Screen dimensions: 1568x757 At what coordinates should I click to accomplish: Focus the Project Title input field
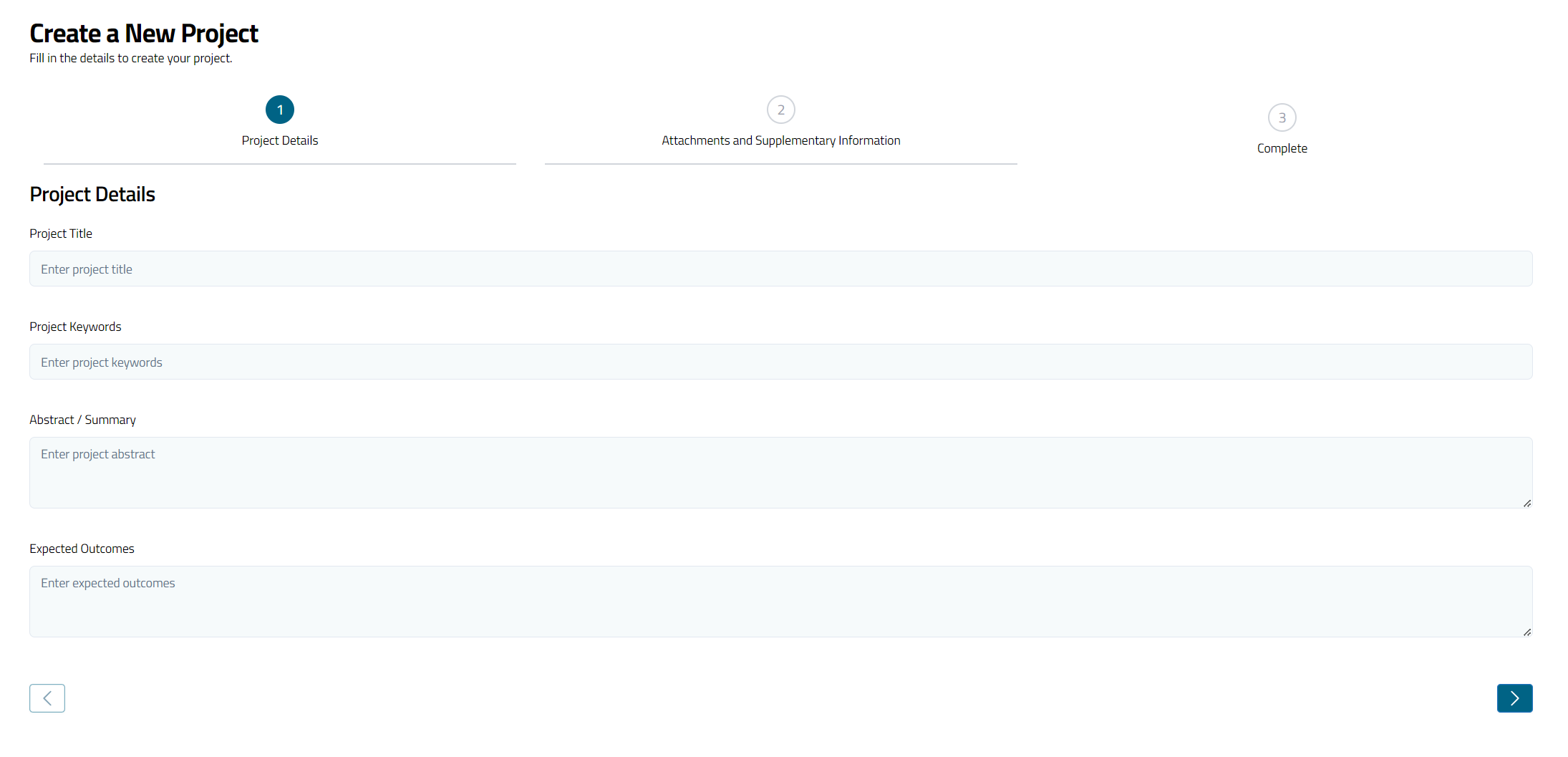pyautogui.click(x=781, y=269)
